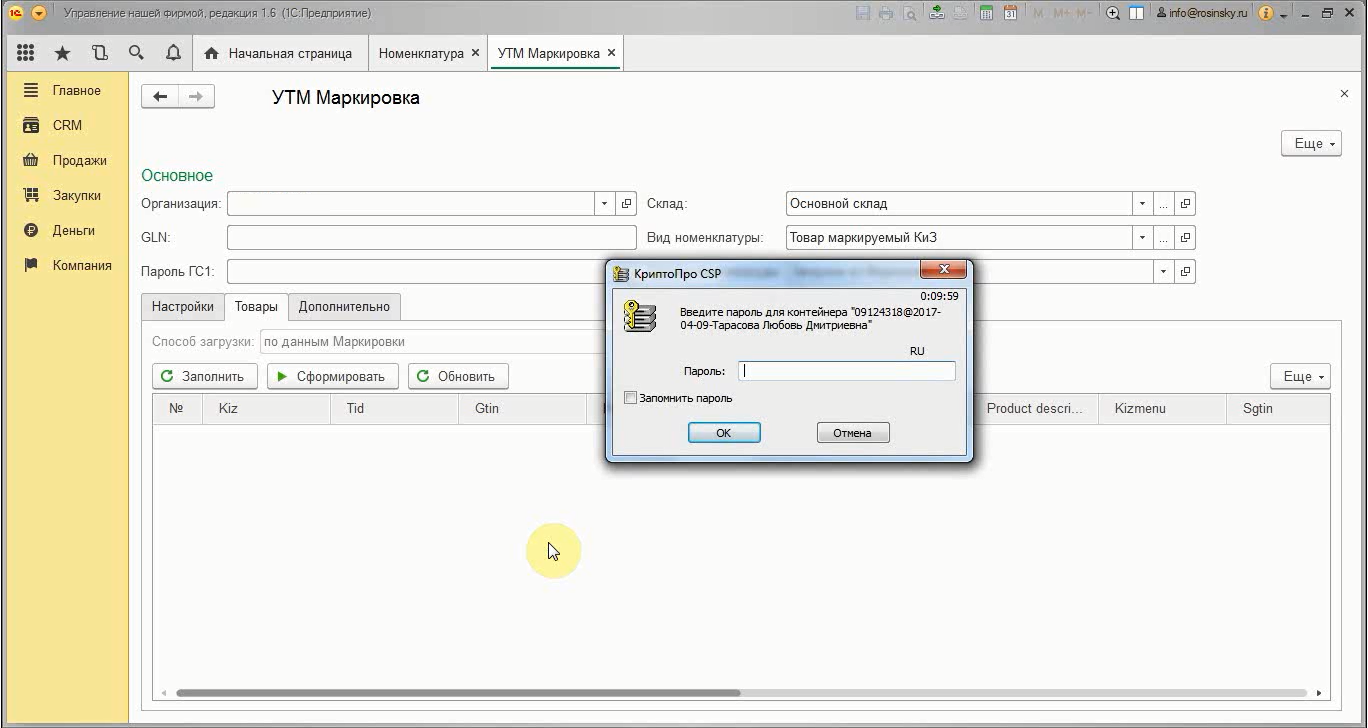Go back with the left arrow button
Viewport: 1368px width, 728px height.
click(x=160, y=97)
